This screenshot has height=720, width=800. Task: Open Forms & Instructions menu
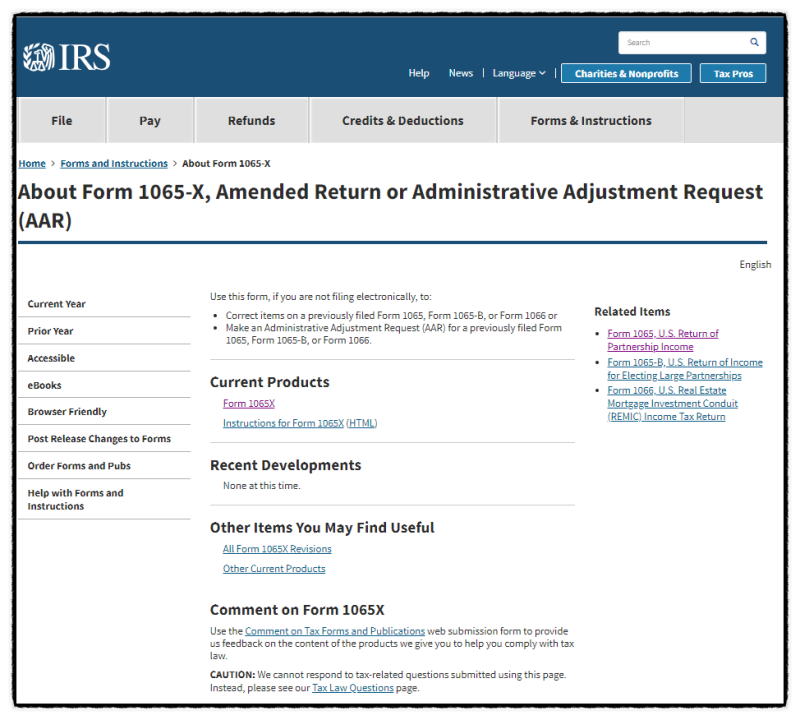point(591,121)
